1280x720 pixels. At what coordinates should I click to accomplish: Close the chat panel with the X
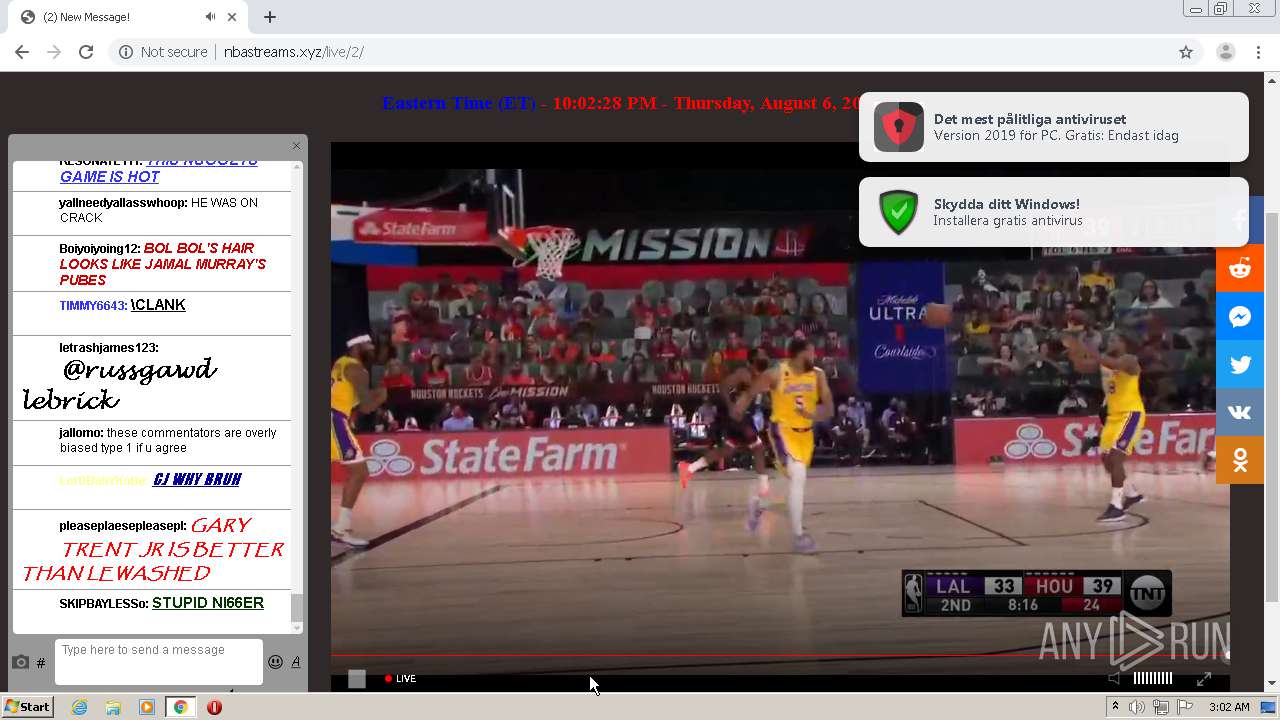[296, 146]
